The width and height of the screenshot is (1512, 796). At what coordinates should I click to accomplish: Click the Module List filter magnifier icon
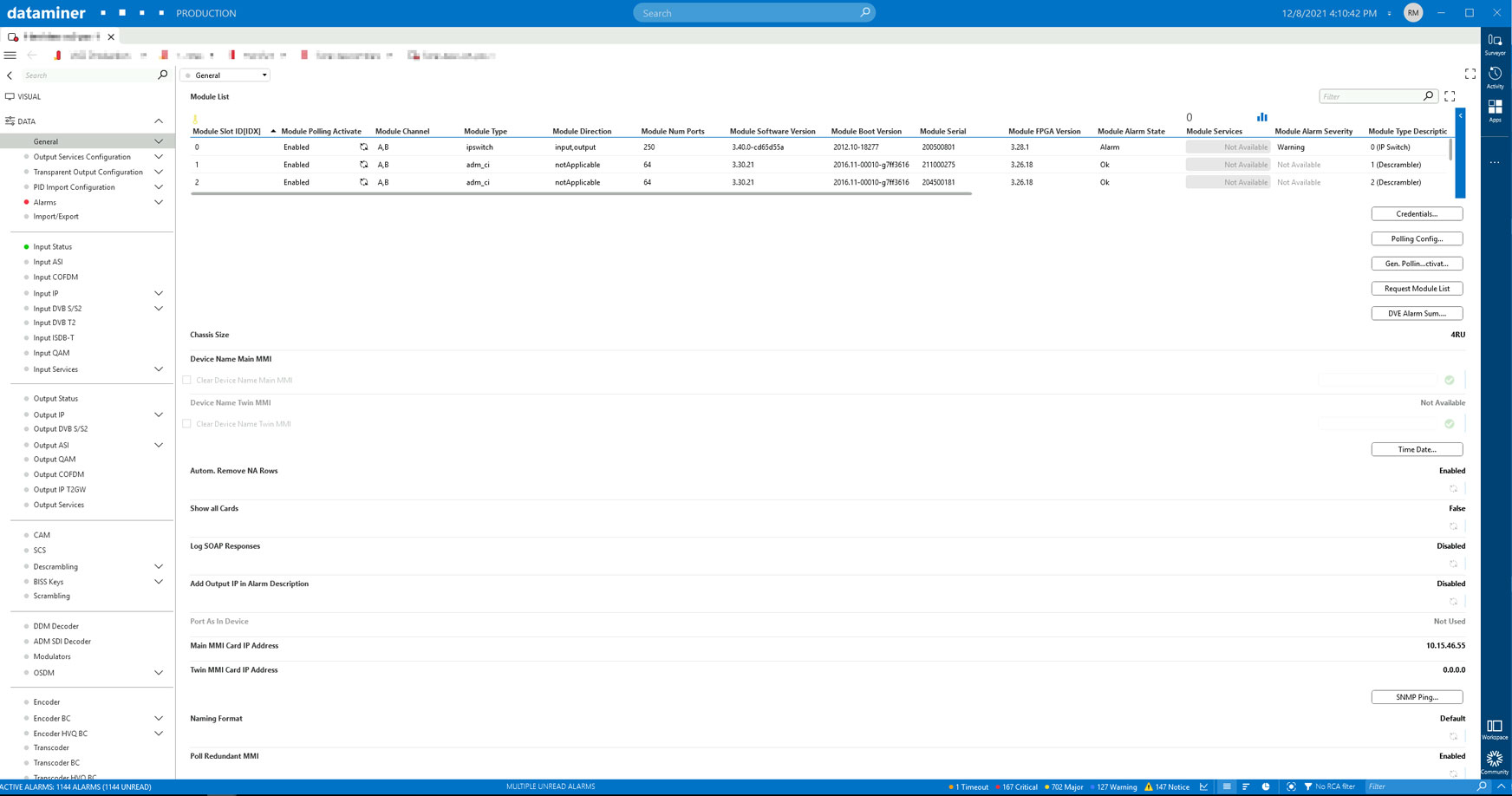click(x=1429, y=96)
